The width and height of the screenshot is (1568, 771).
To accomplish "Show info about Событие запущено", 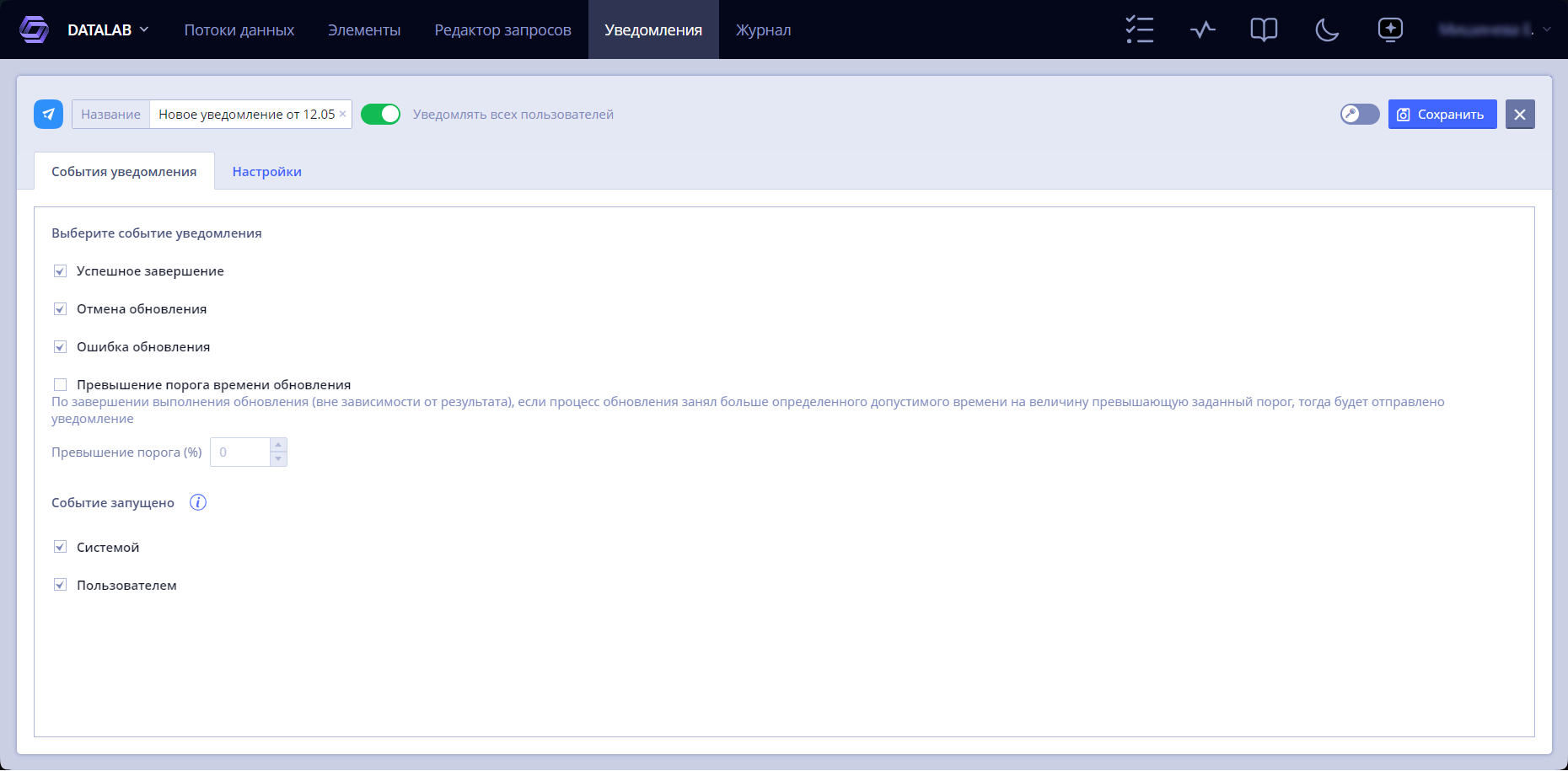I will click(198, 502).
